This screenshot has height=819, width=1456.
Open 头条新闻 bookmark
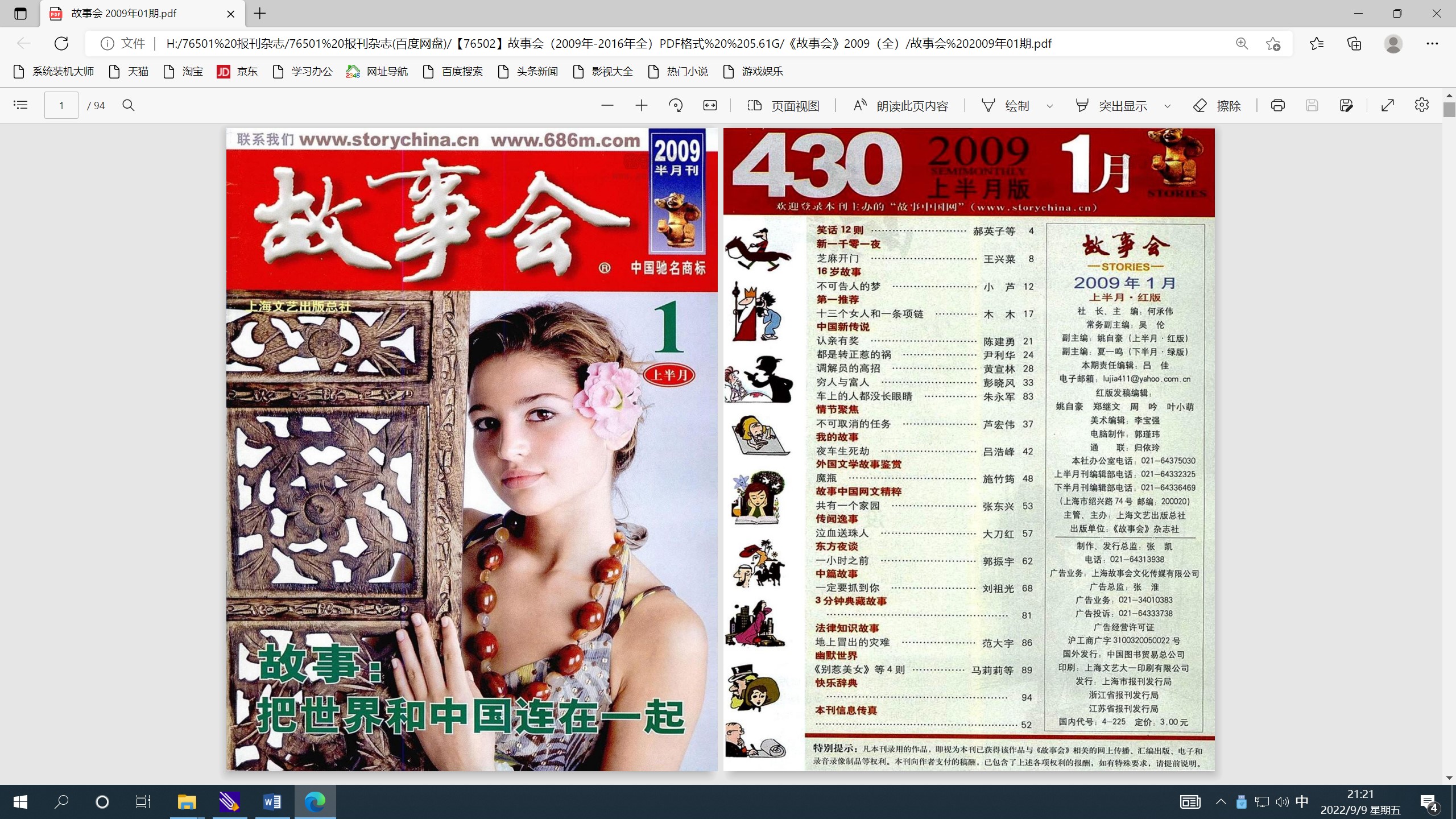click(528, 72)
